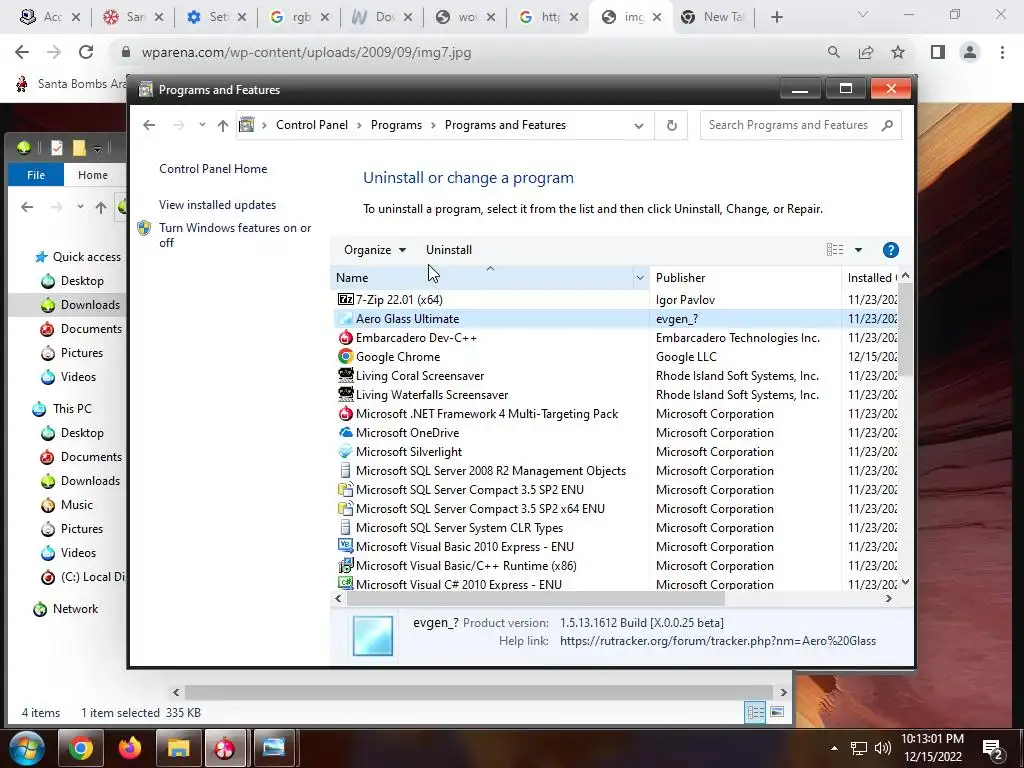Viewport: 1024px width, 768px height.
Task: Click the back arrow in Programs and Features
Action: pos(149,125)
